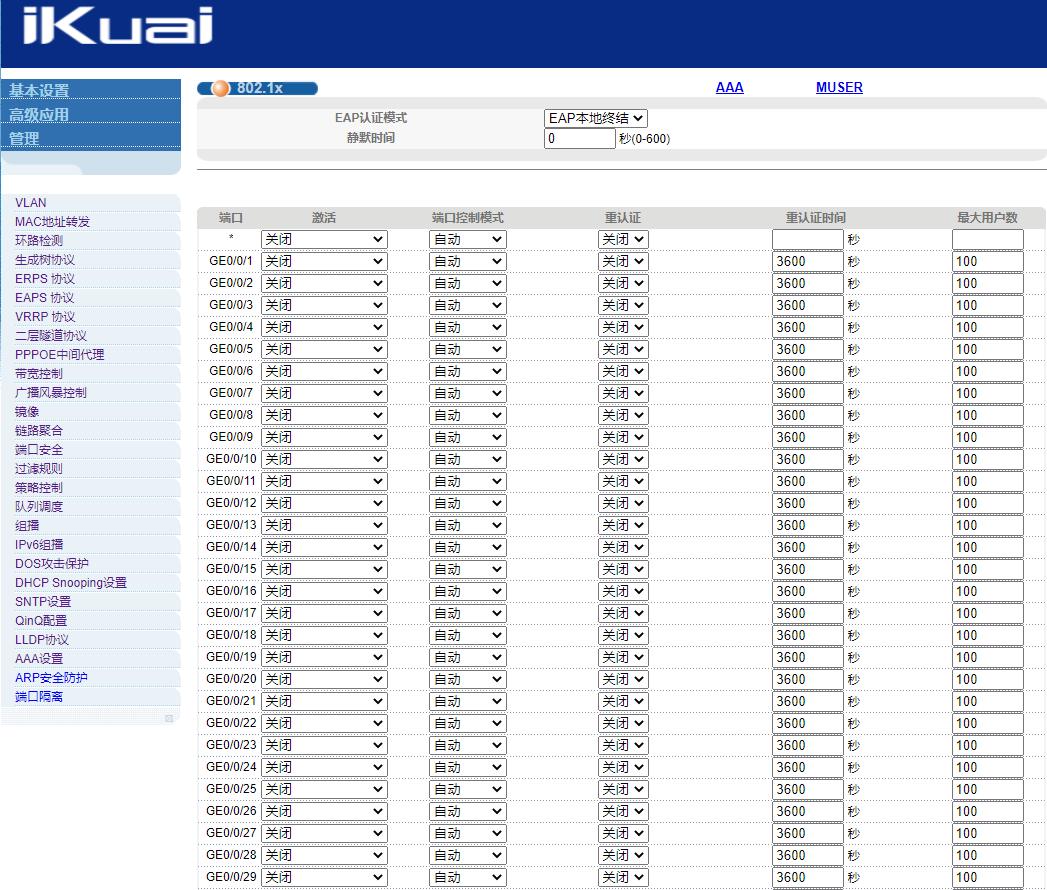This screenshot has width=1047, height=890.
Task: Open 端口安全 sidebar item
Action: click(39, 450)
